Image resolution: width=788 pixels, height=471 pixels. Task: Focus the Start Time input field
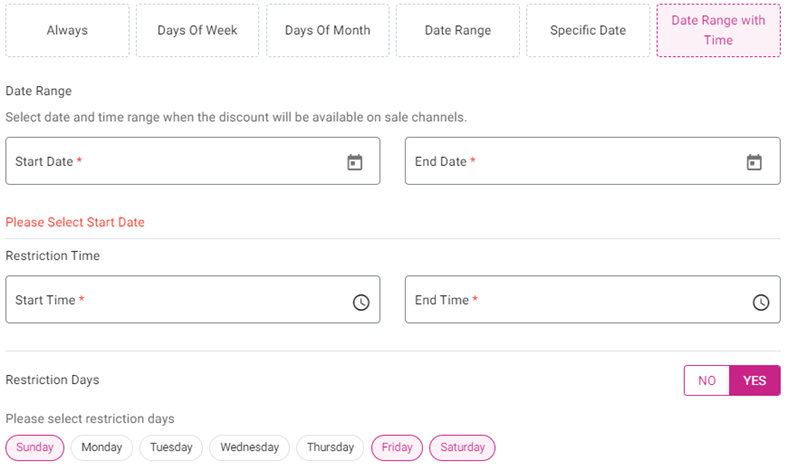tap(192, 300)
